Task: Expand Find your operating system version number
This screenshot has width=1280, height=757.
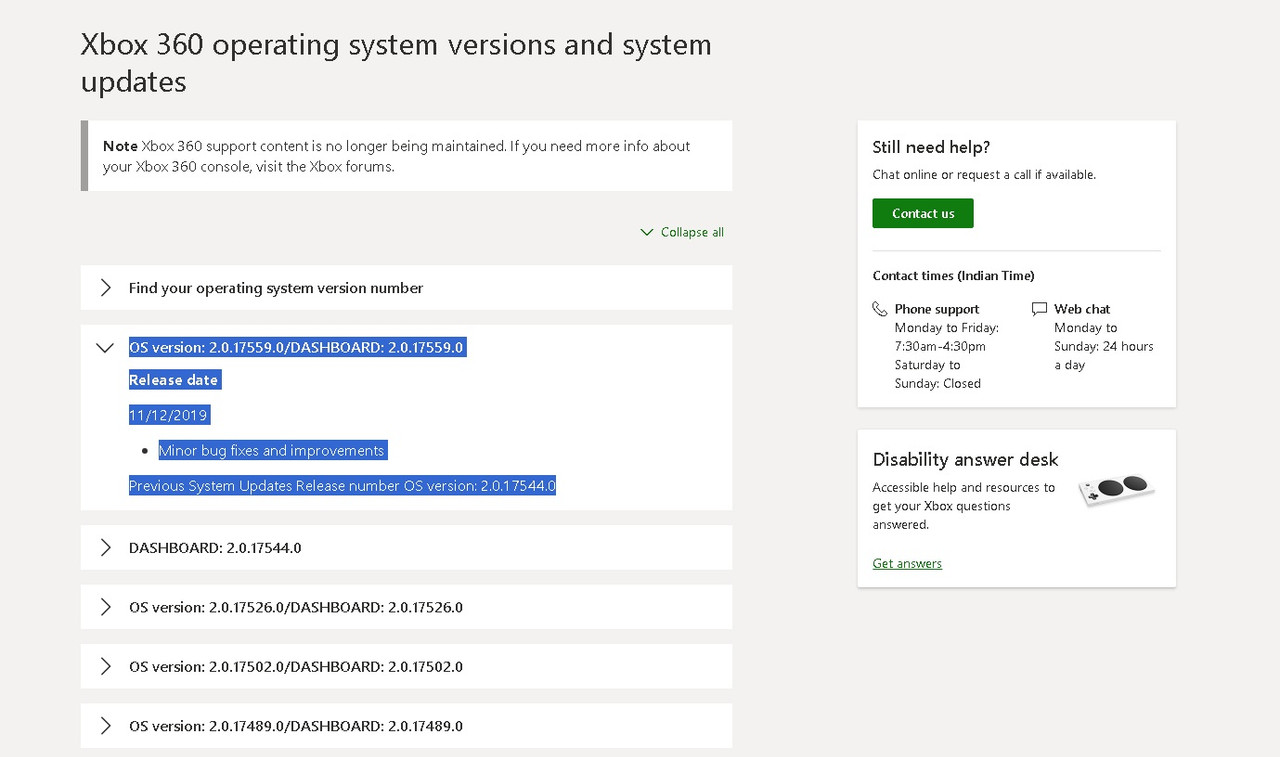Action: [x=406, y=288]
